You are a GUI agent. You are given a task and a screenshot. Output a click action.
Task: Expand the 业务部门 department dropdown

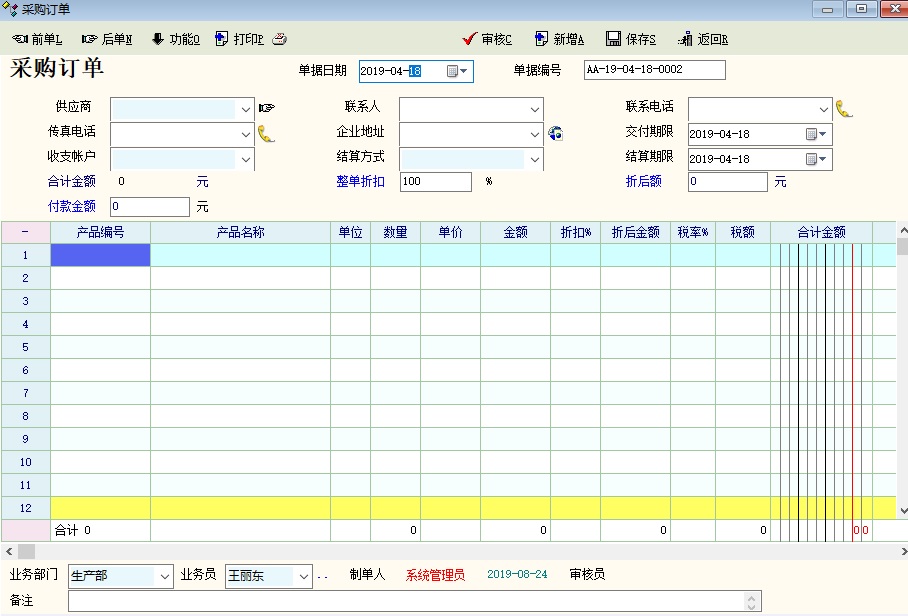pos(164,576)
